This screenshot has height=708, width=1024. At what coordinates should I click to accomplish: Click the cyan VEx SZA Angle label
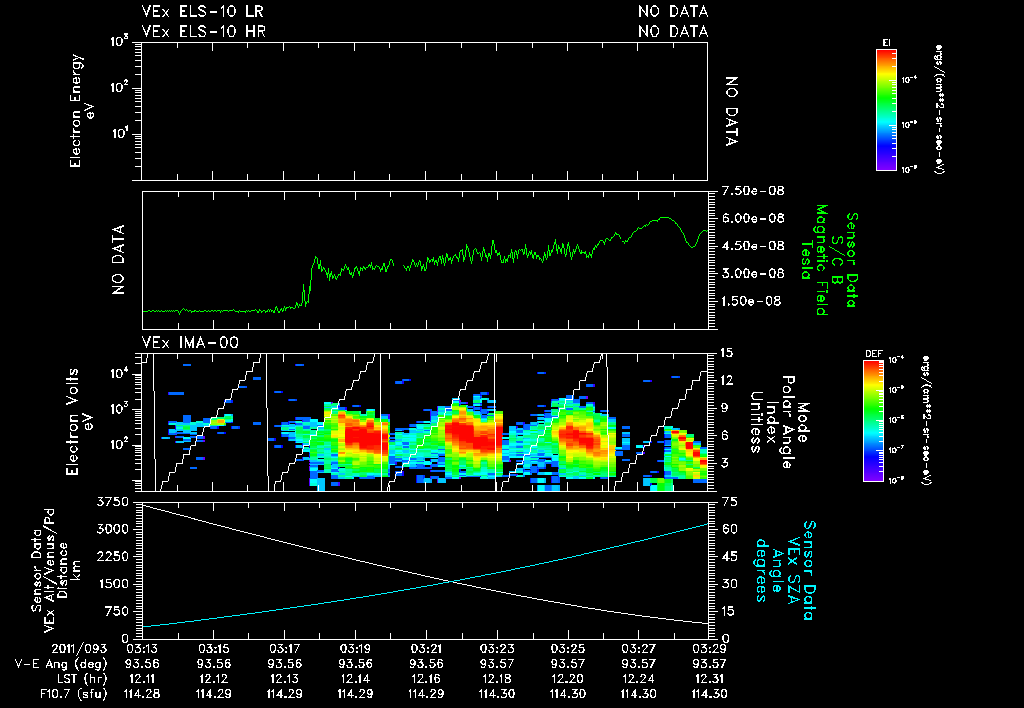[784, 570]
